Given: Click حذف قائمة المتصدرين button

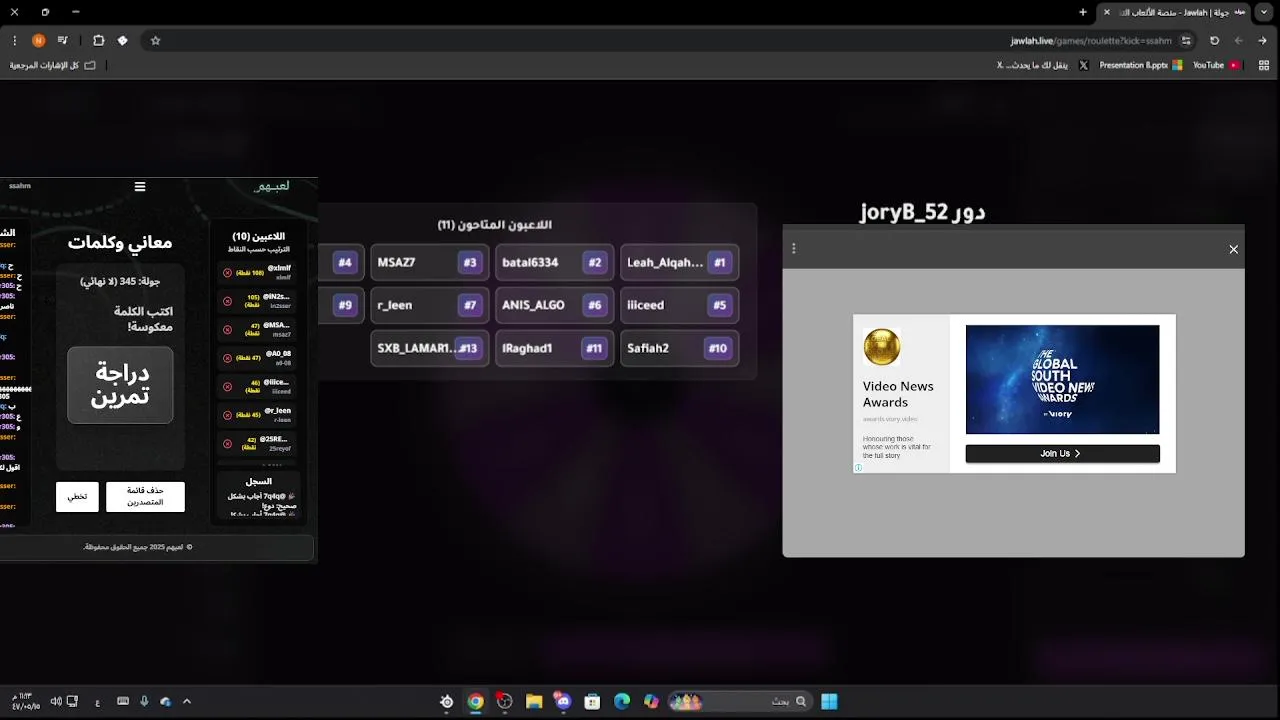Looking at the screenshot, I should point(145,496).
